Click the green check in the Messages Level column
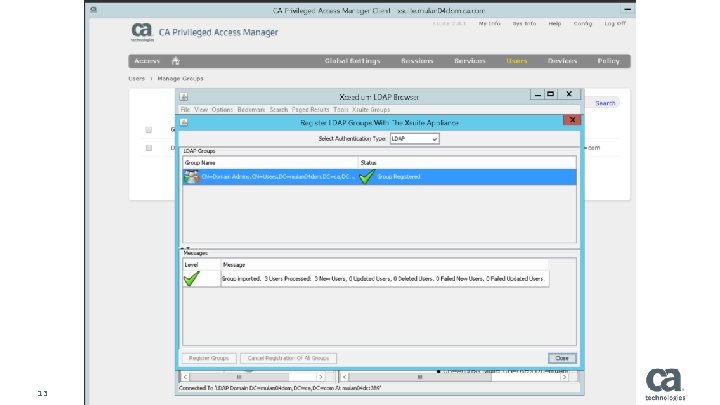This screenshot has width=720, height=405. click(191, 278)
